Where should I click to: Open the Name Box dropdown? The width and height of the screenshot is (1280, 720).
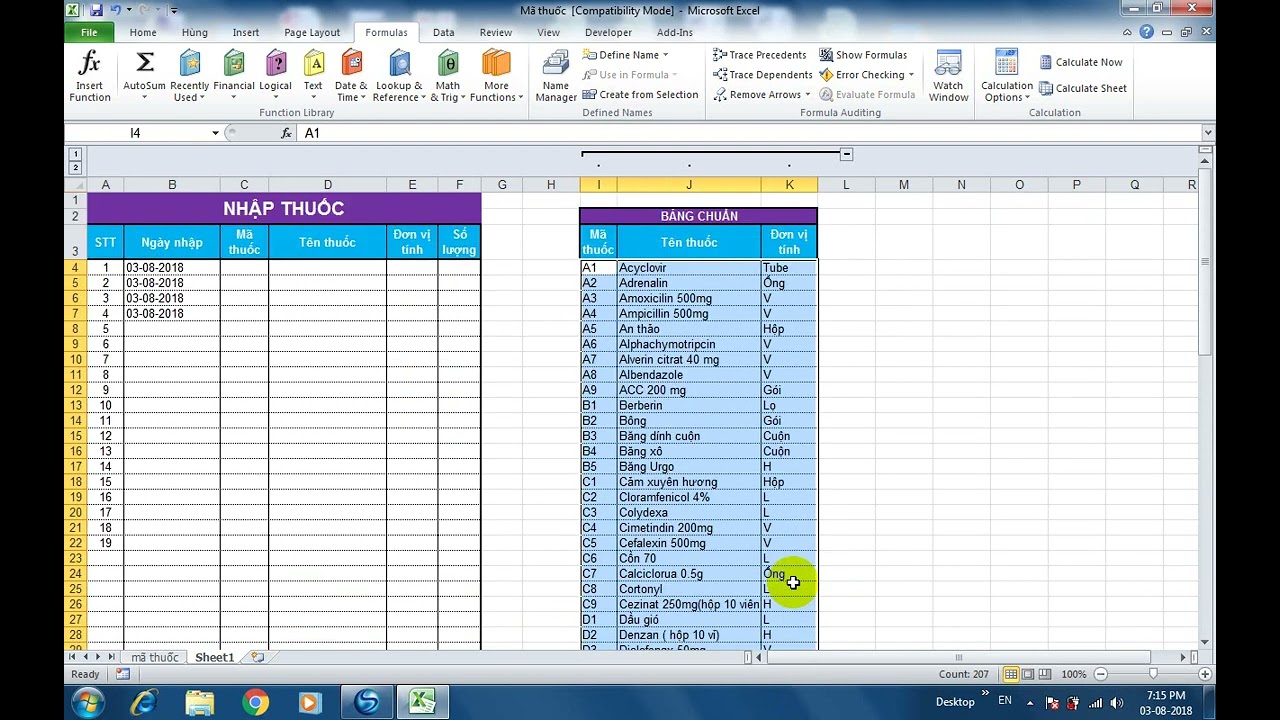click(x=215, y=133)
